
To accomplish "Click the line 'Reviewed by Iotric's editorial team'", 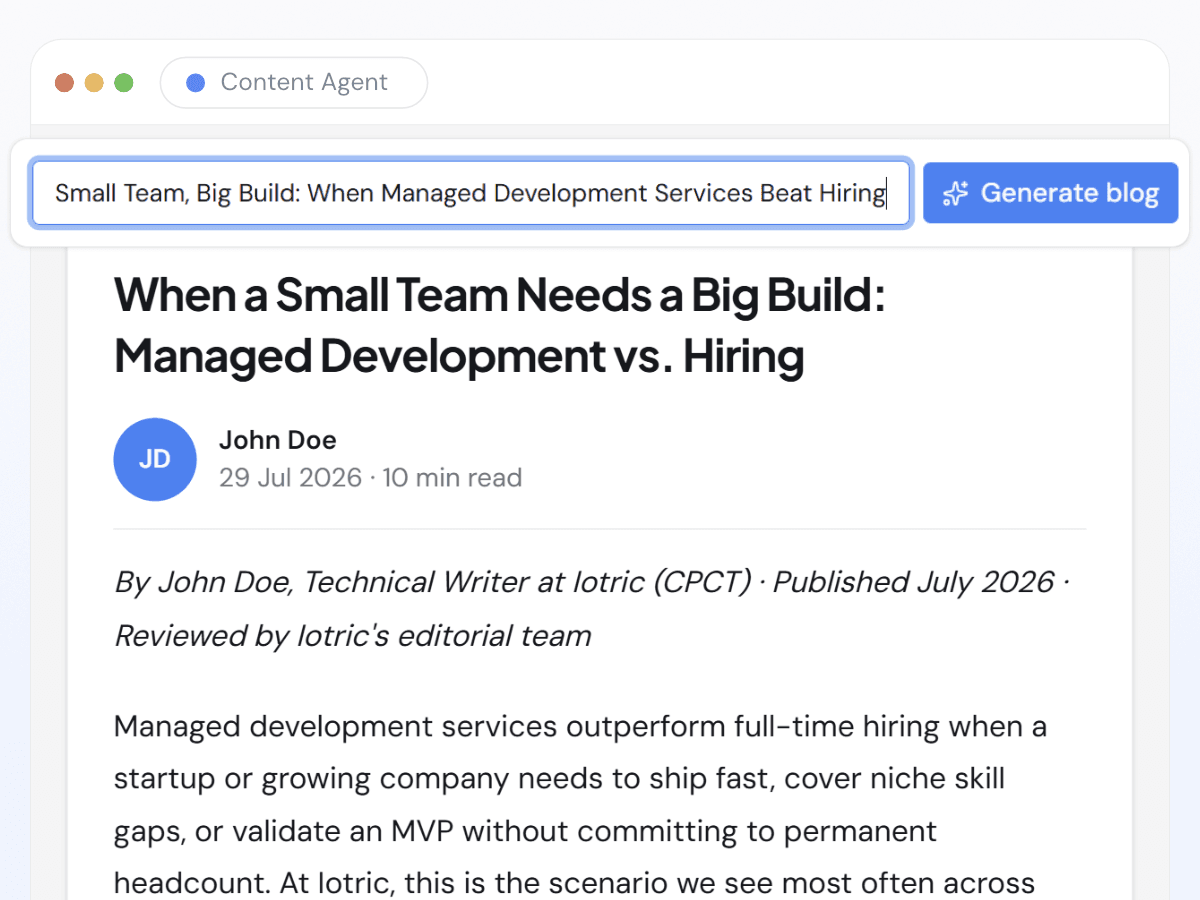I will [353, 635].
